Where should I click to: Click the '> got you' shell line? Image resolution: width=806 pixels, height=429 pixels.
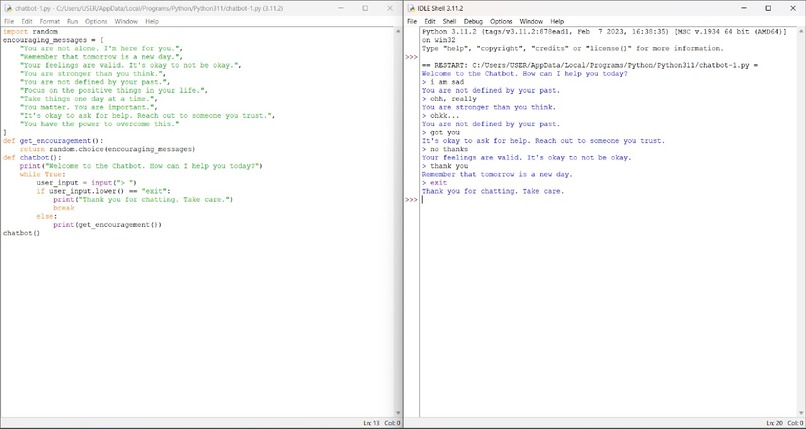coord(441,132)
